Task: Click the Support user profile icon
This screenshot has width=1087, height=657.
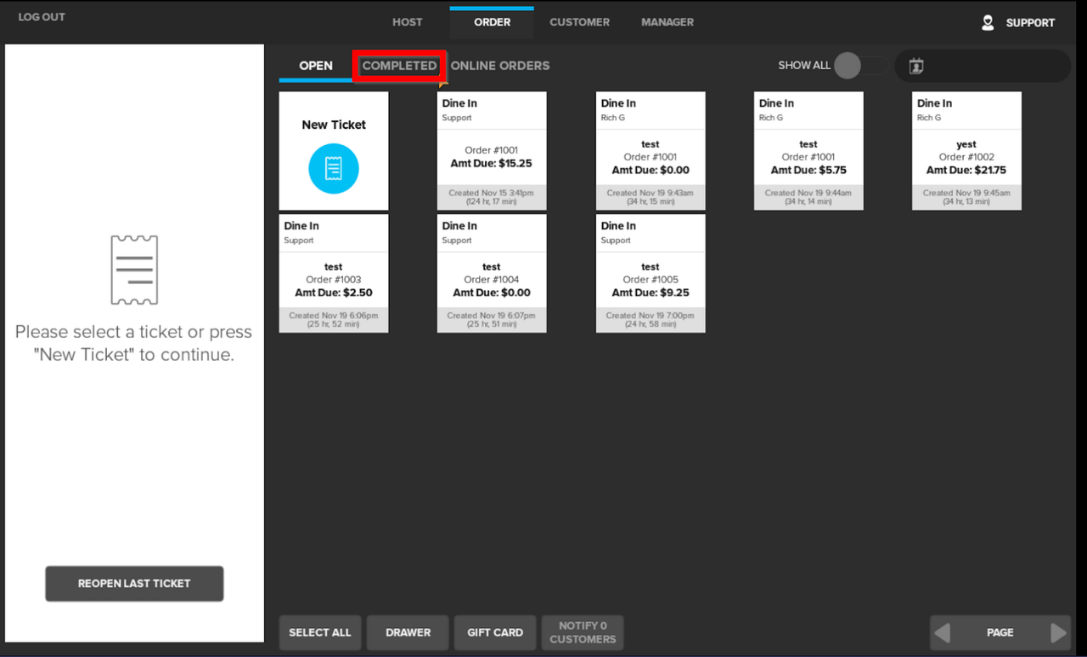Action: [987, 22]
